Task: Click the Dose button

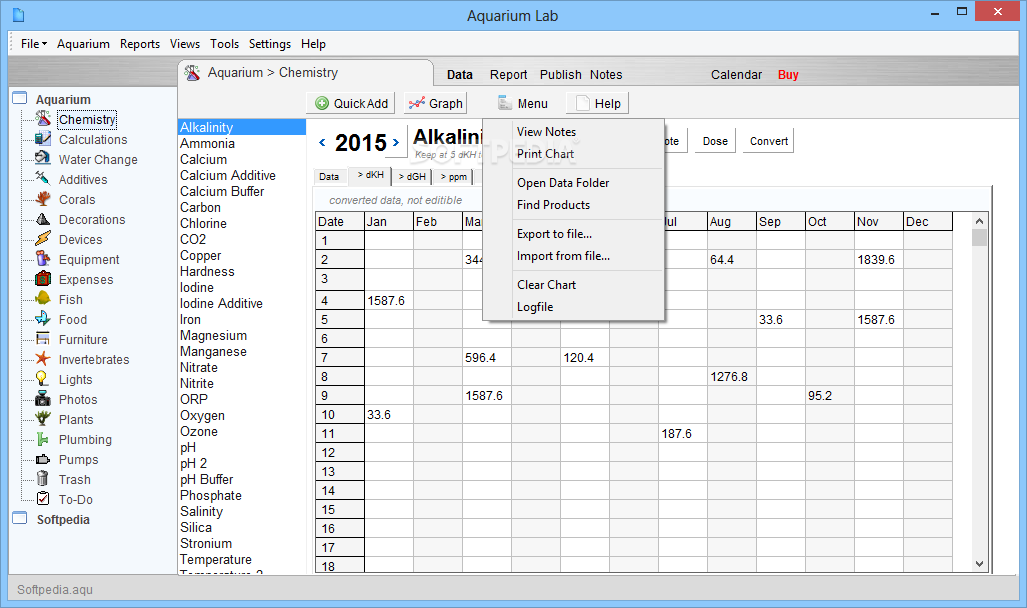Action: (715, 141)
